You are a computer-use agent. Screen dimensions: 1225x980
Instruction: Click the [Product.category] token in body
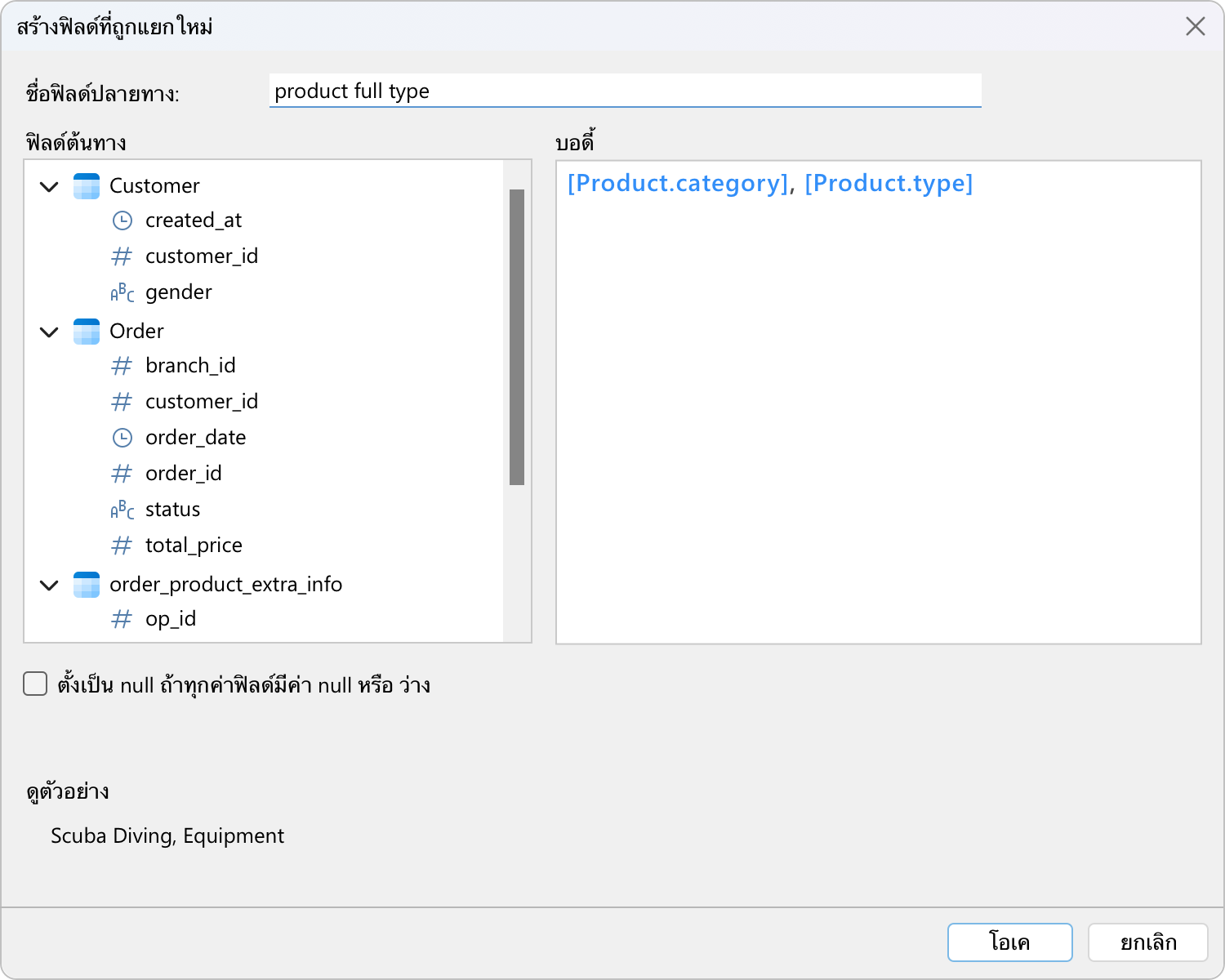coord(678,184)
